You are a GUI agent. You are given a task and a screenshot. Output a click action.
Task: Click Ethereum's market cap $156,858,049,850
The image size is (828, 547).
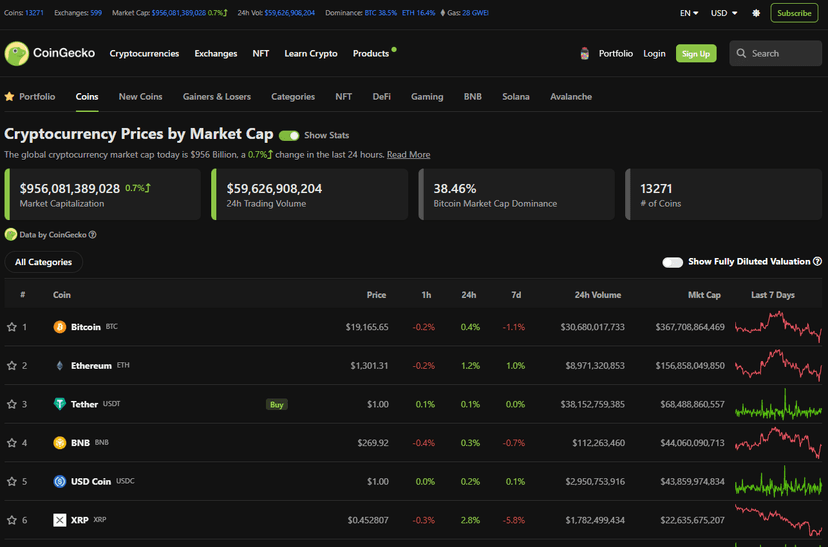(x=690, y=365)
